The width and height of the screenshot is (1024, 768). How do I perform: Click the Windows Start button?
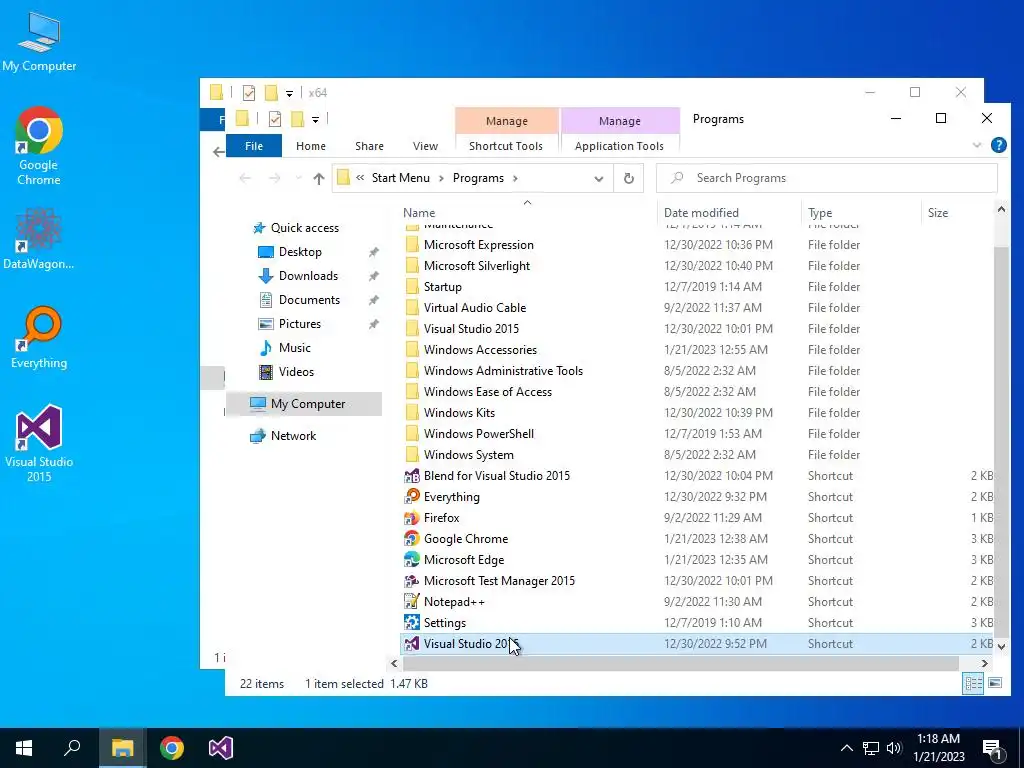pyautogui.click(x=24, y=748)
